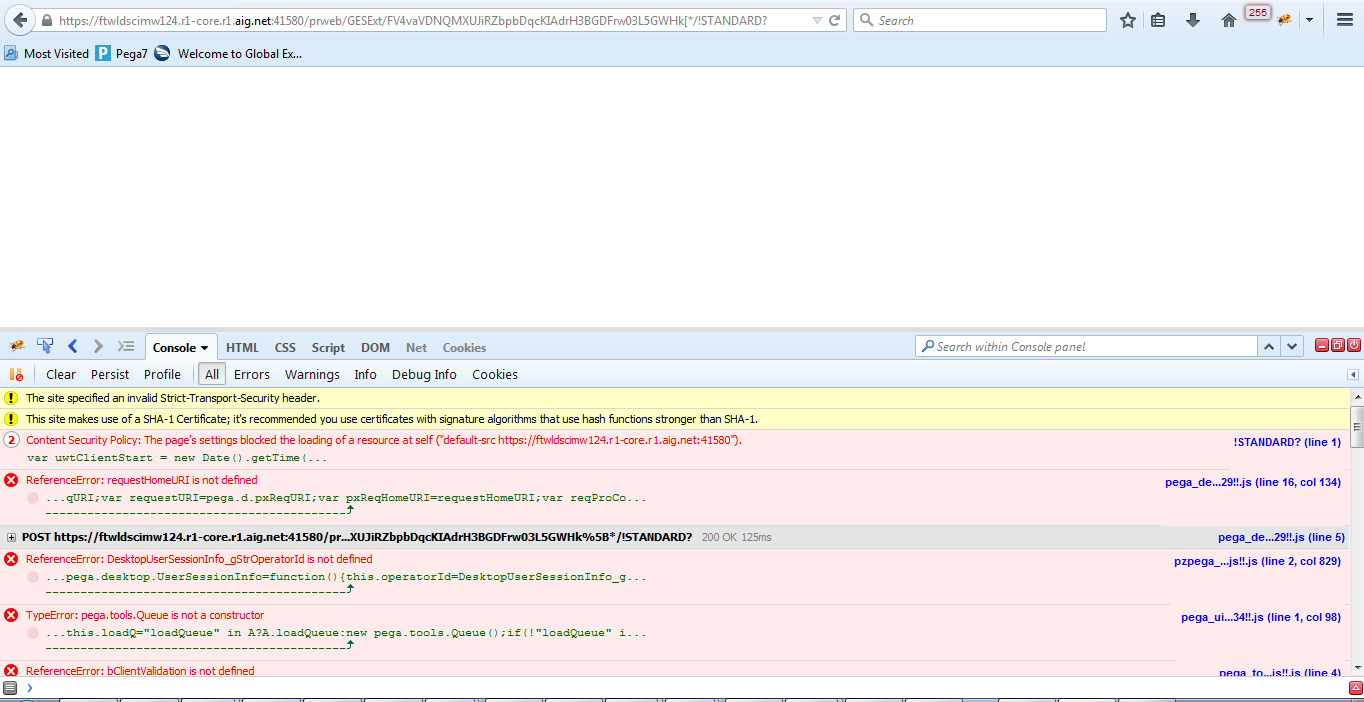This screenshot has height=702, width=1364.
Task: Find next match in Console search
Action: (1293, 346)
